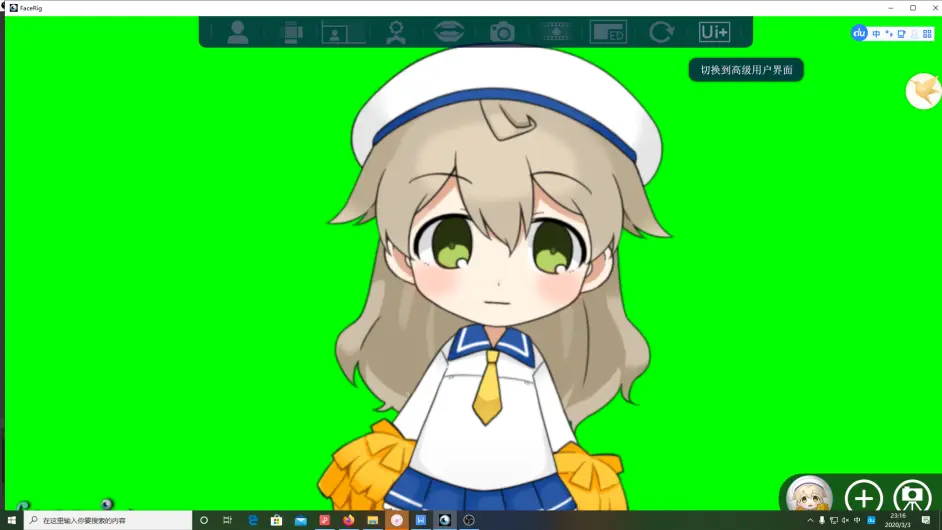Open File Explorer from taskbar

[x=372, y=520]
